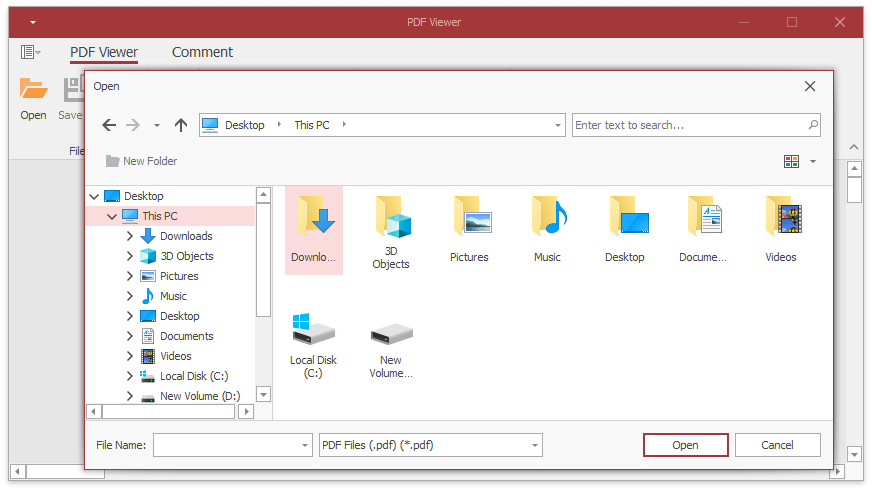The width and height of the screenshot is (872, 491).
Task: Click the tree scrollbar up arrow
Action: 264,195
